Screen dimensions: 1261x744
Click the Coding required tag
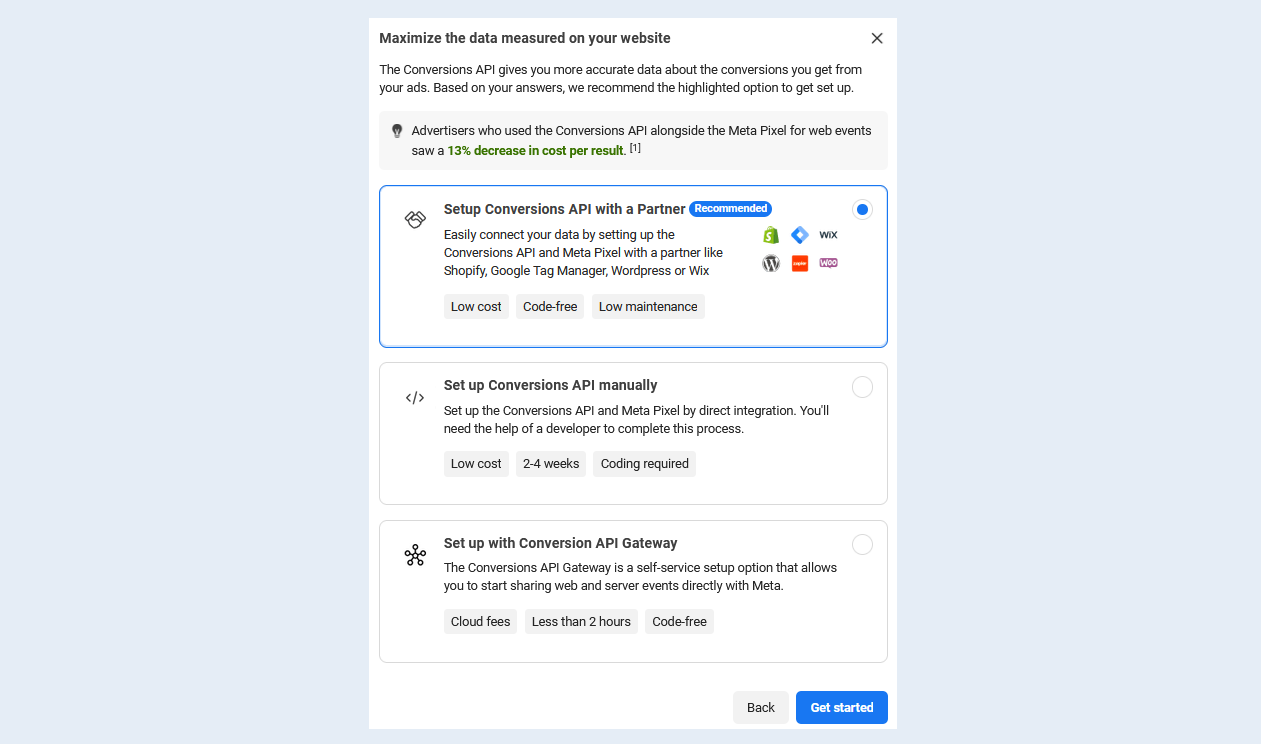[x=645, y=464]
